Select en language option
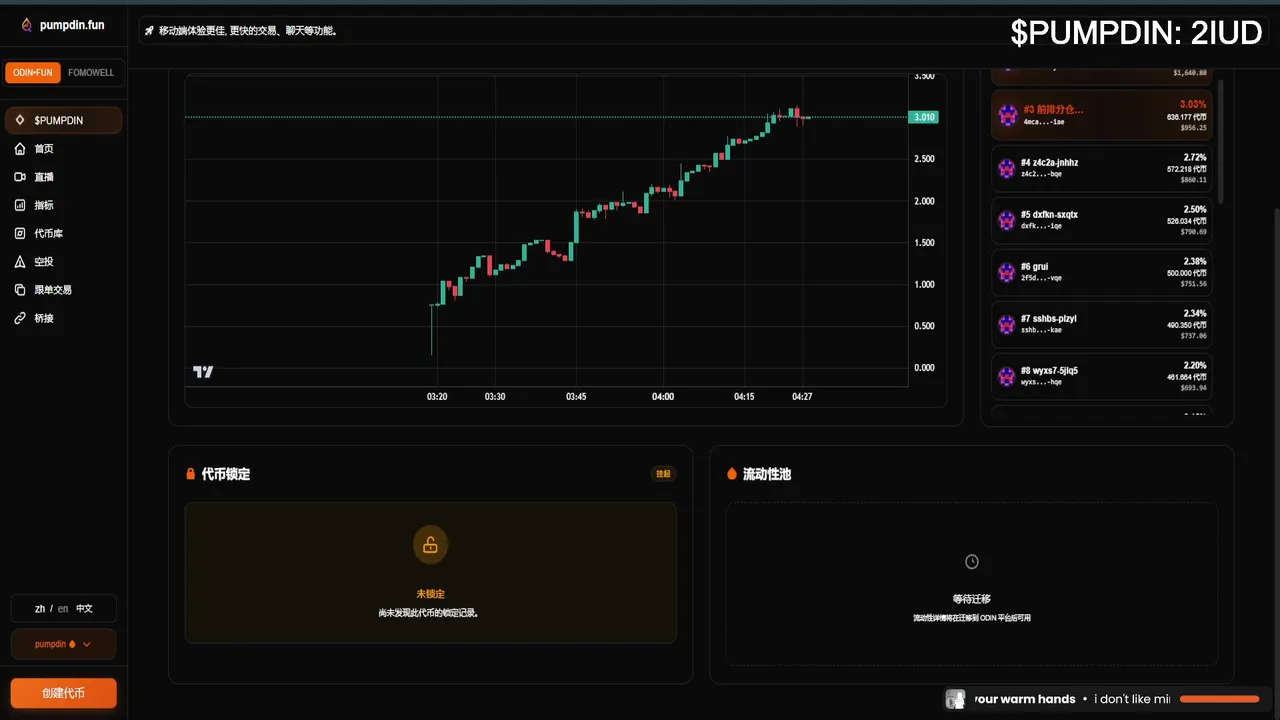1280x720 pixels. pyautogui.click(x=63, y=608)
